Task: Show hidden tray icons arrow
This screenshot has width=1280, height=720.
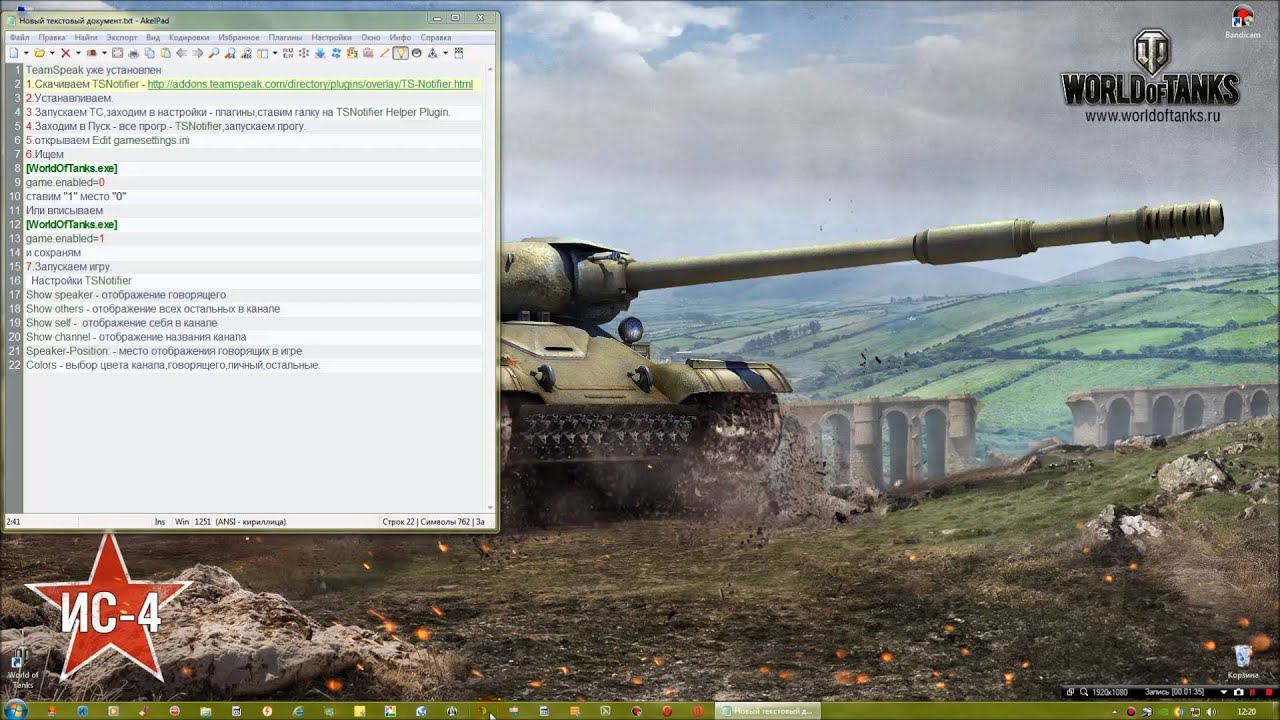Action: pos(1115,711)
